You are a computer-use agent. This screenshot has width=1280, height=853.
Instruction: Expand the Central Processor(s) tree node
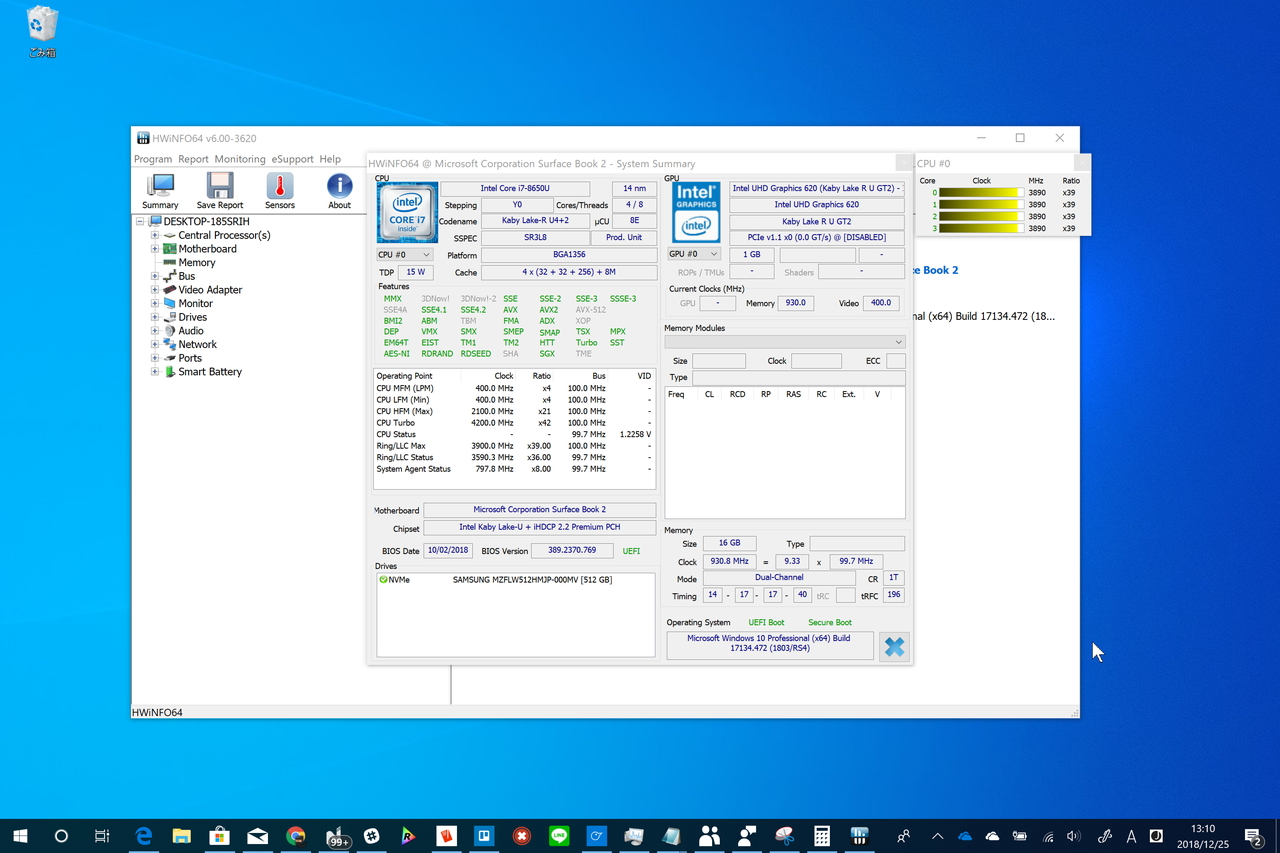153,235
